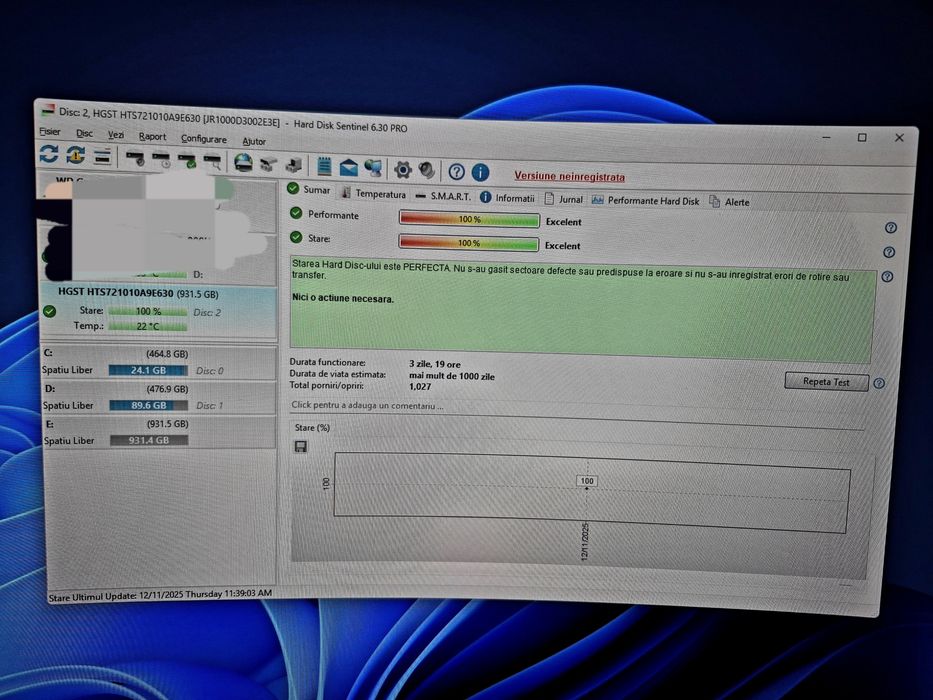Open the Configurare menu
Image resolution: width=933 pixels, height=700 pixels.
coord(203,139)
